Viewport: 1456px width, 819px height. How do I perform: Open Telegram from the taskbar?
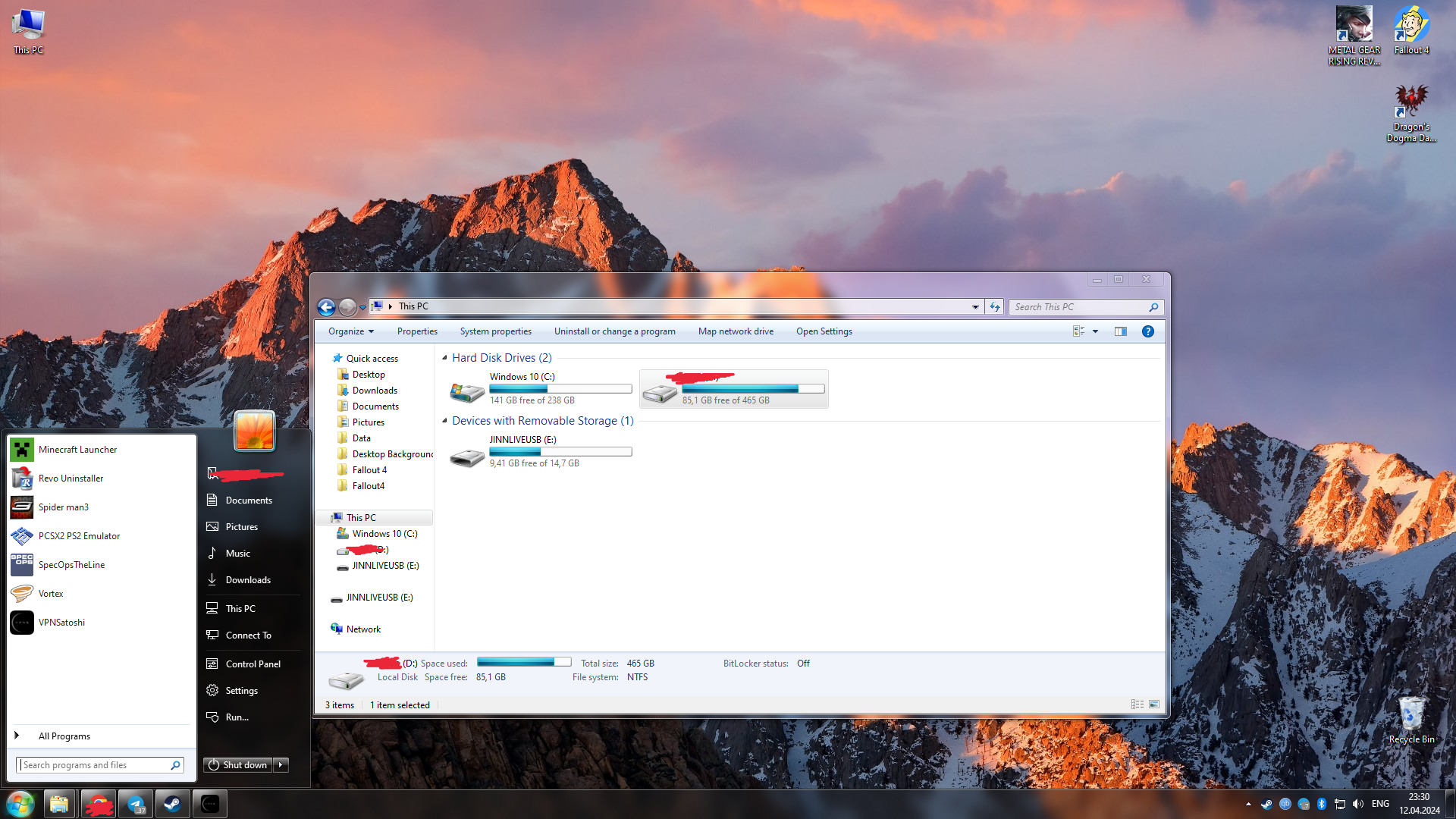point(136,804)
